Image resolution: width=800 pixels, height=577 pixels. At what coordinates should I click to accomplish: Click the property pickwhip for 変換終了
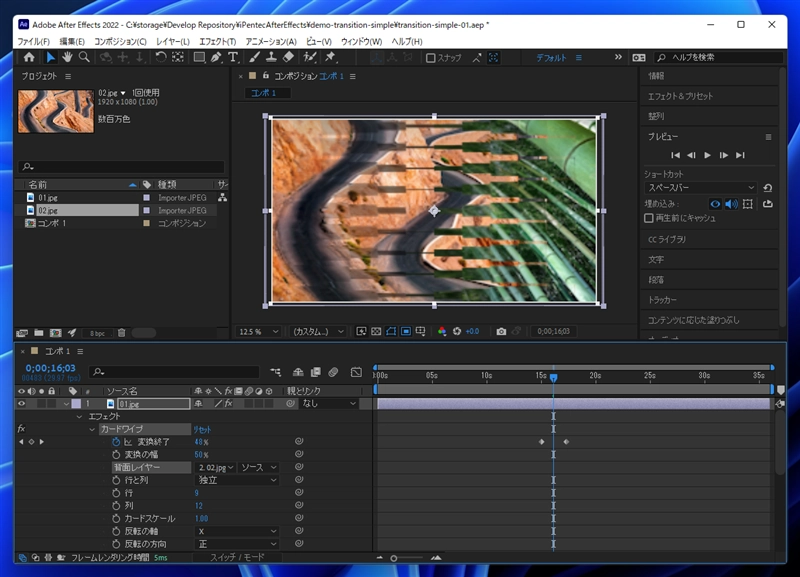[x=299, y=441]
